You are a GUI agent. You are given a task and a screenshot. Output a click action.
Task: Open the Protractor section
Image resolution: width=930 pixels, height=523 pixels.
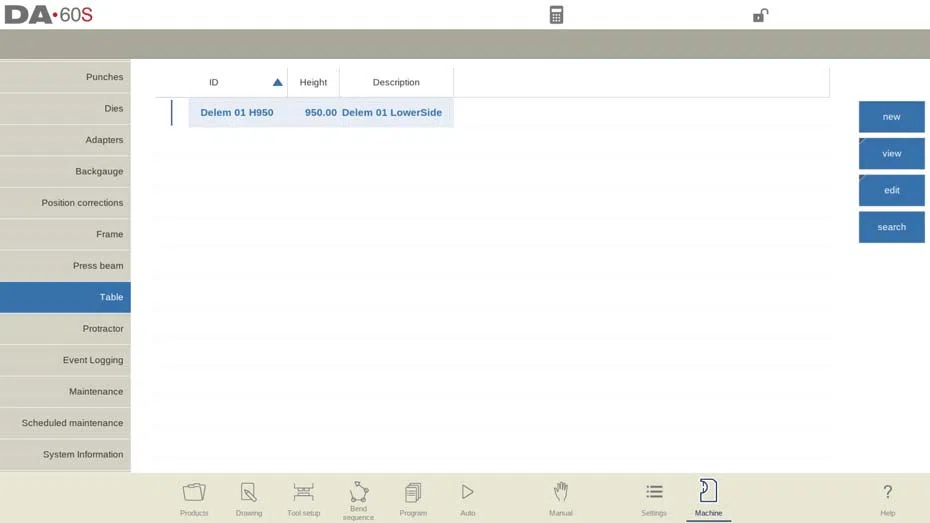click(65, 329)
